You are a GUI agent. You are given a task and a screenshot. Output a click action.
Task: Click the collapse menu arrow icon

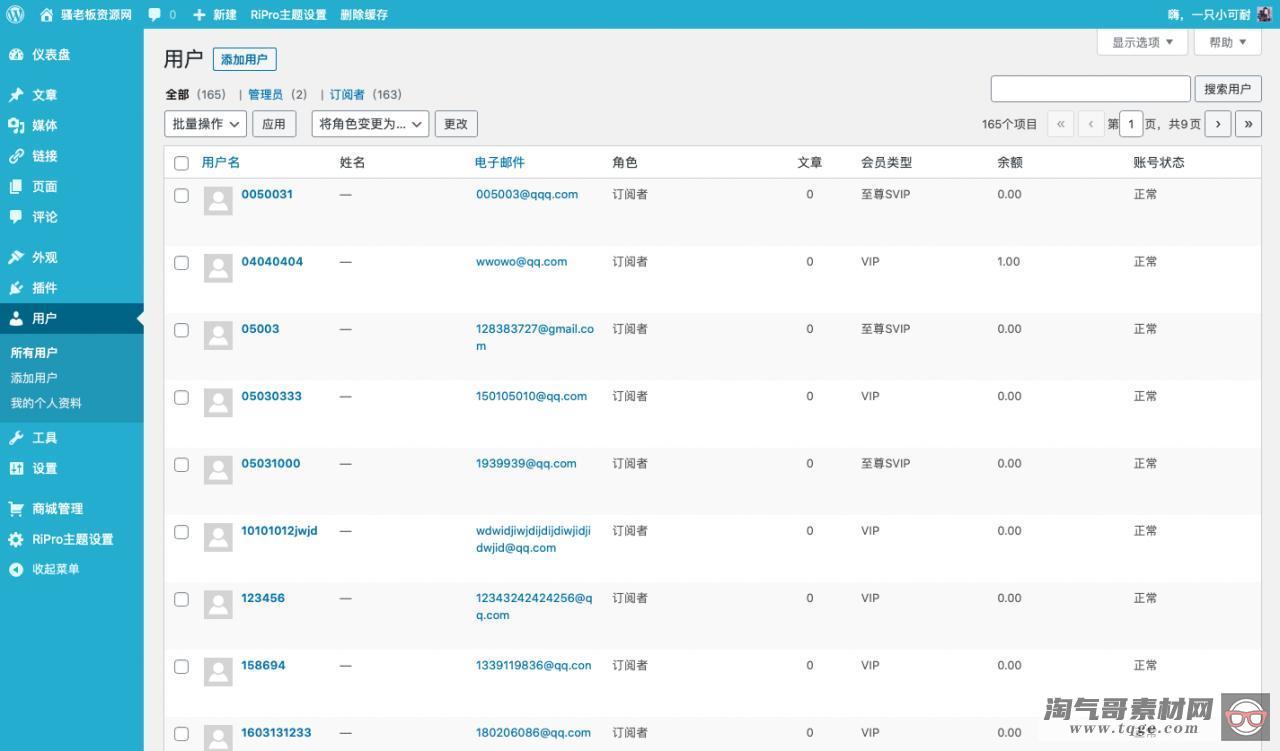click(x=16, y=569)
